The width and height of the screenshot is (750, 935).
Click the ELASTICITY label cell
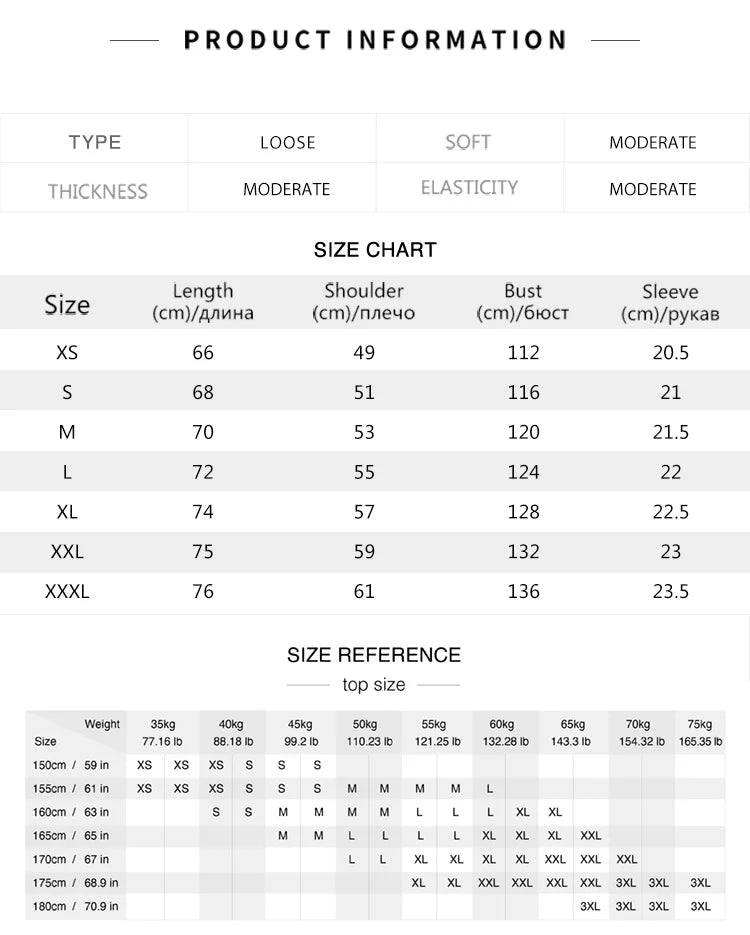click(x=469, y=188)
